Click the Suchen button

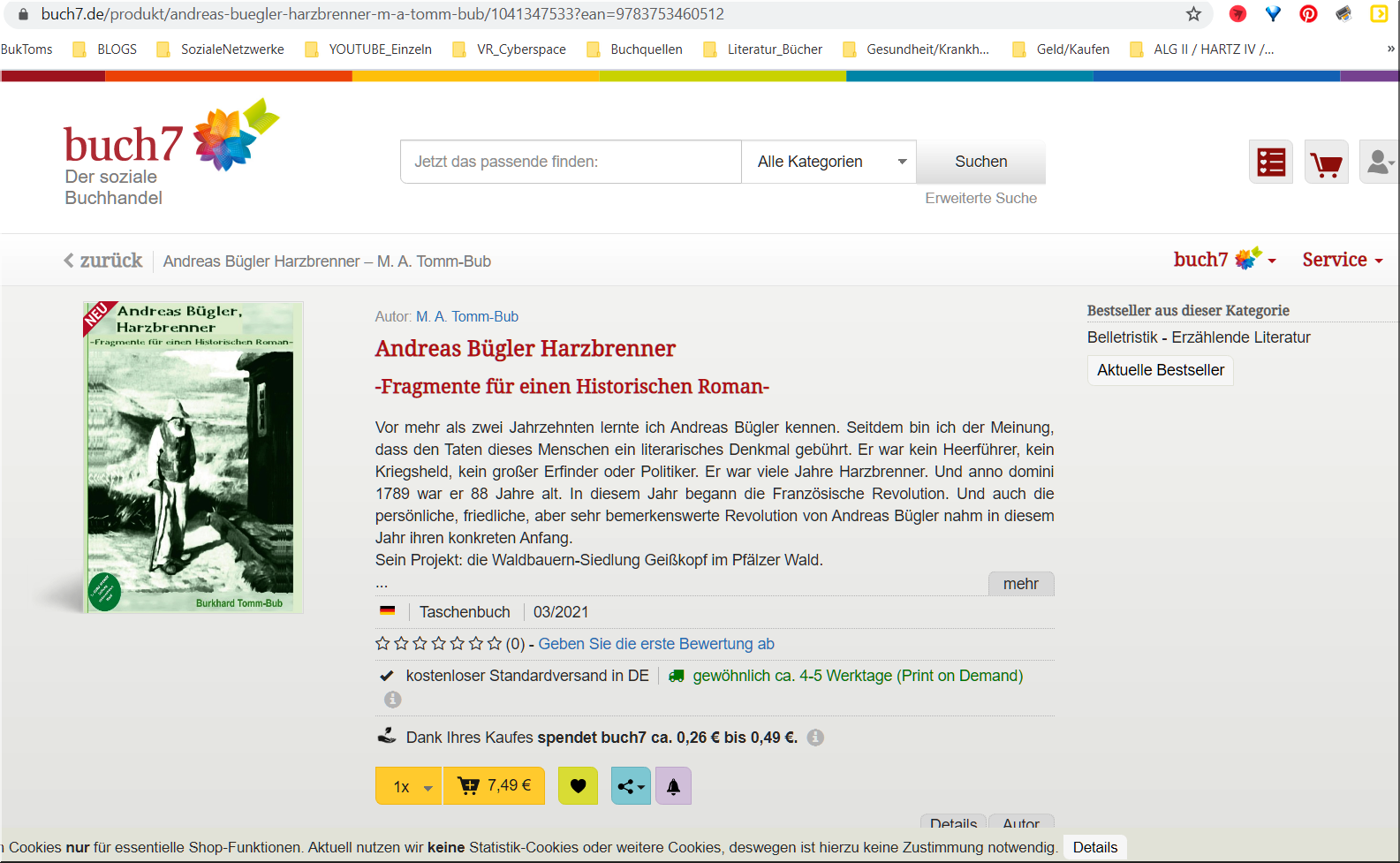coord(980,162)
